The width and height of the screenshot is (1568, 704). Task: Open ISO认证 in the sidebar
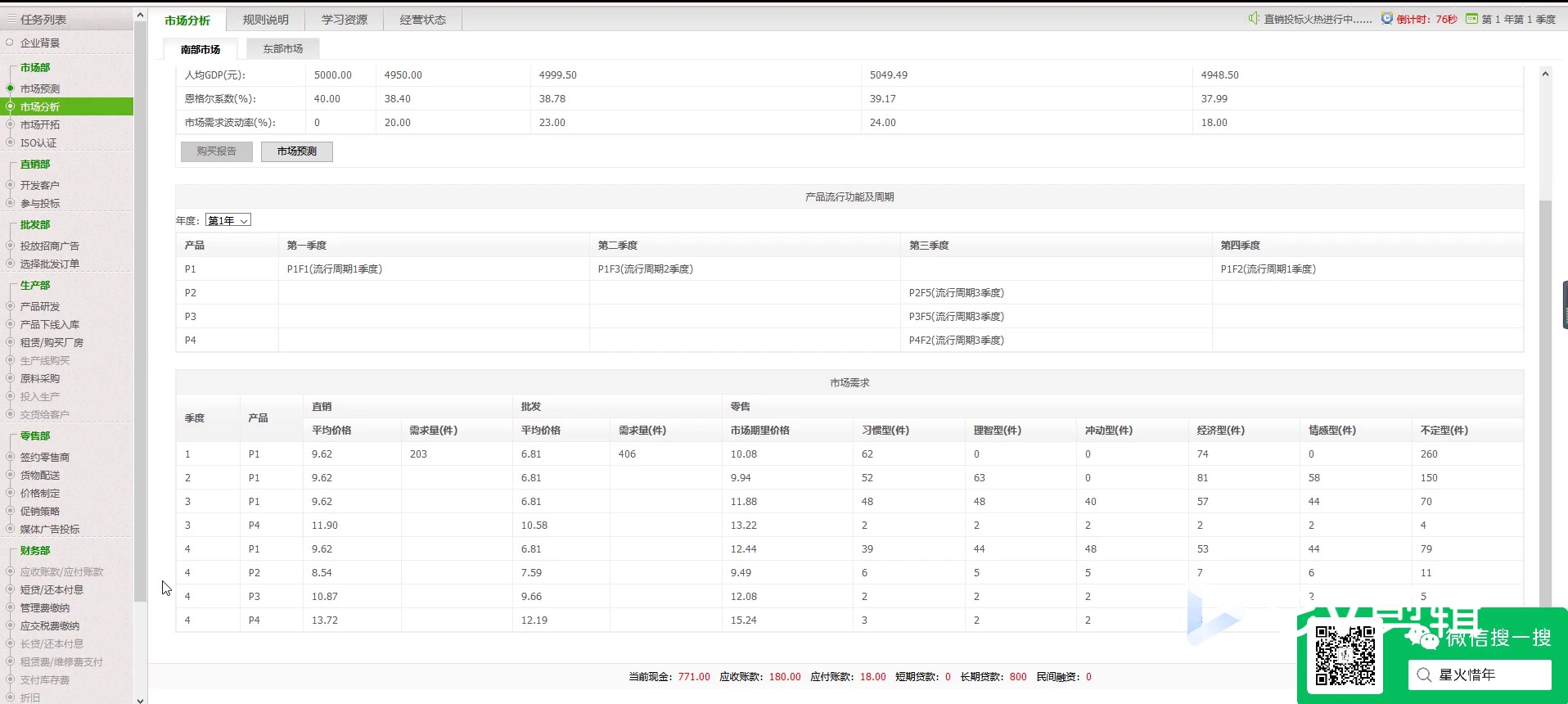[x=38, y=142]
